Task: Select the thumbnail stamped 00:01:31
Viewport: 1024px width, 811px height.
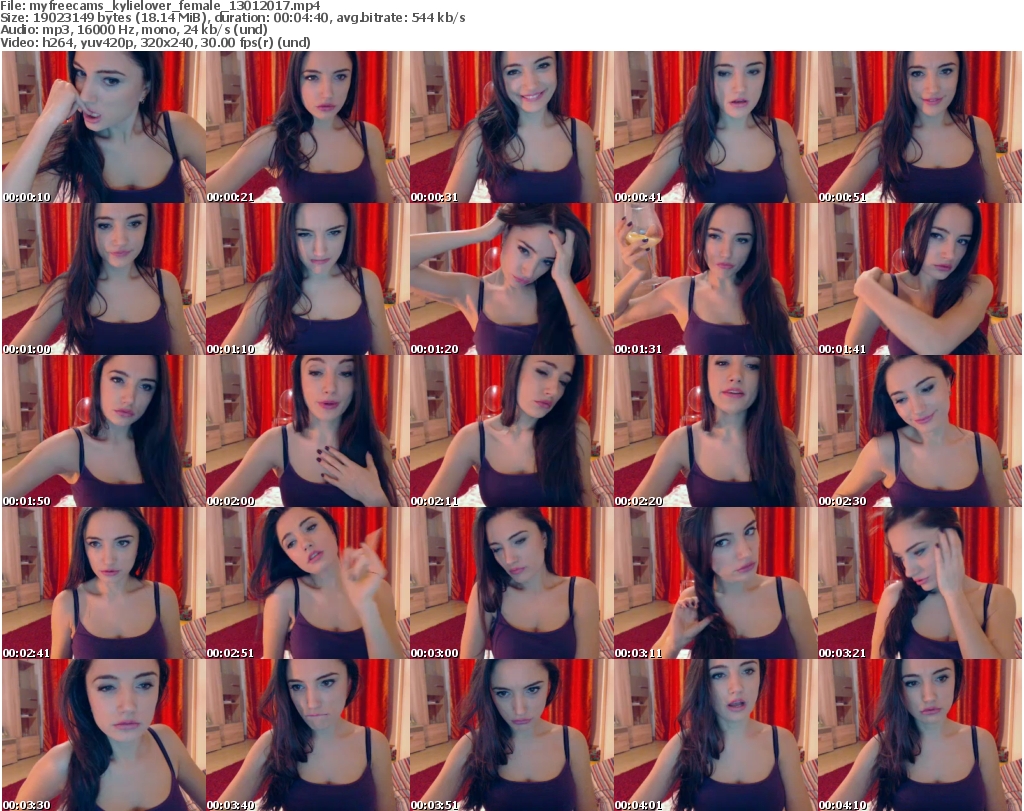Action: [716, 279]
